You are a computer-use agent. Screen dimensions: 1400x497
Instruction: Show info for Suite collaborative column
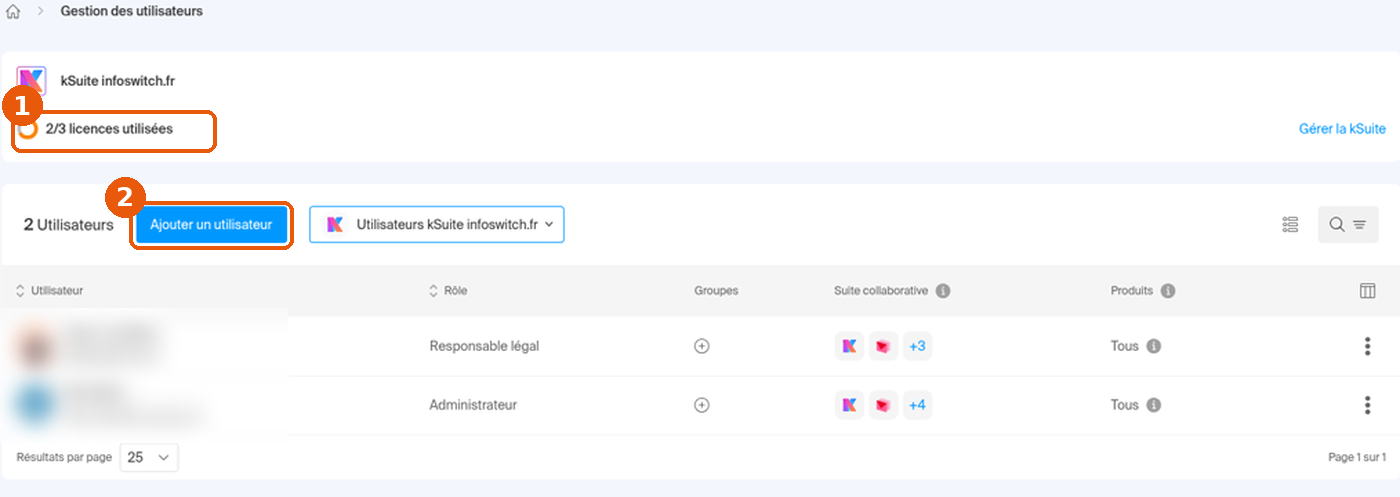tap(943, 291)
